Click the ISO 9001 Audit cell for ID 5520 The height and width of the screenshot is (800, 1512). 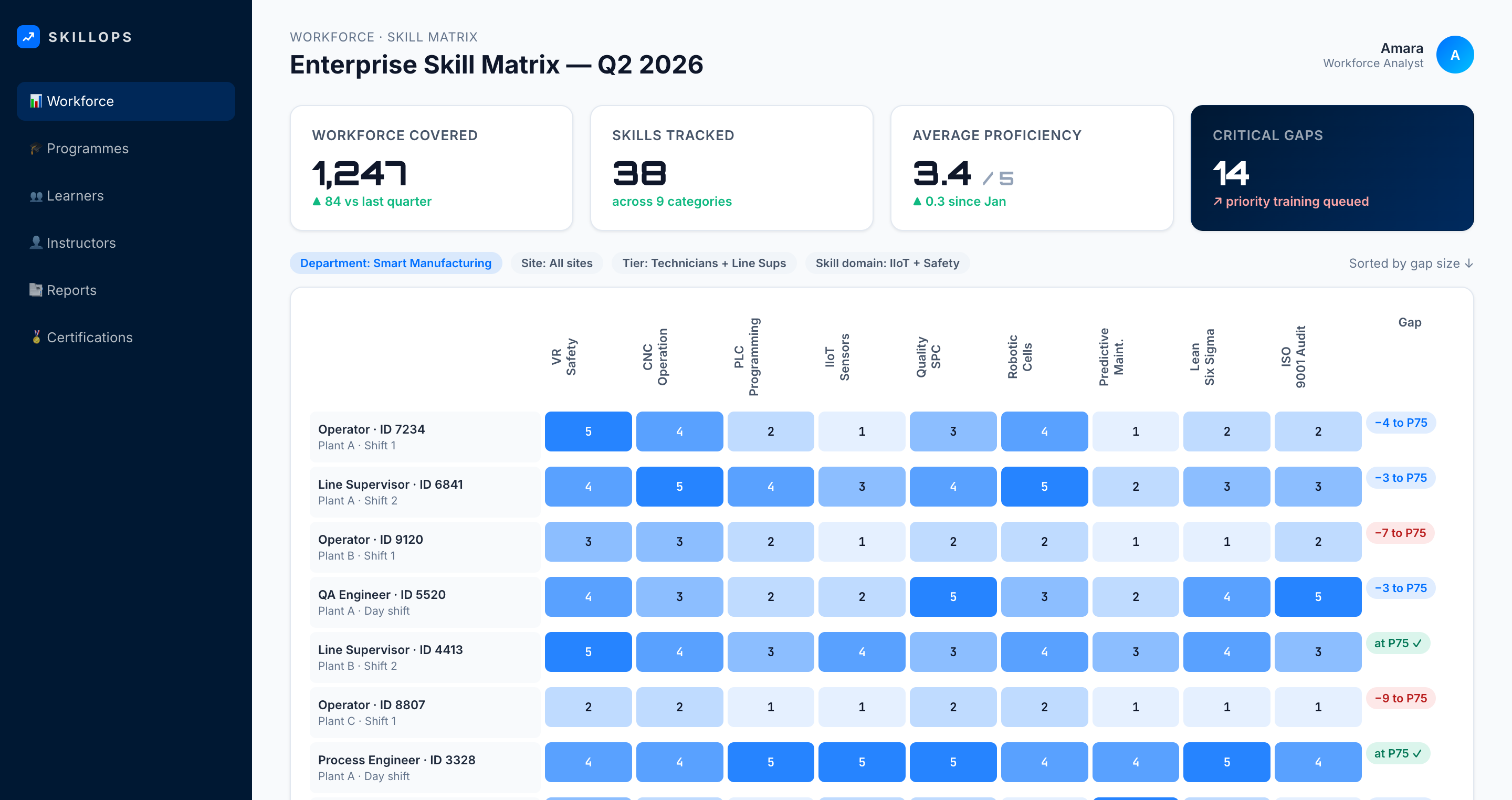tap(1318, 597)
